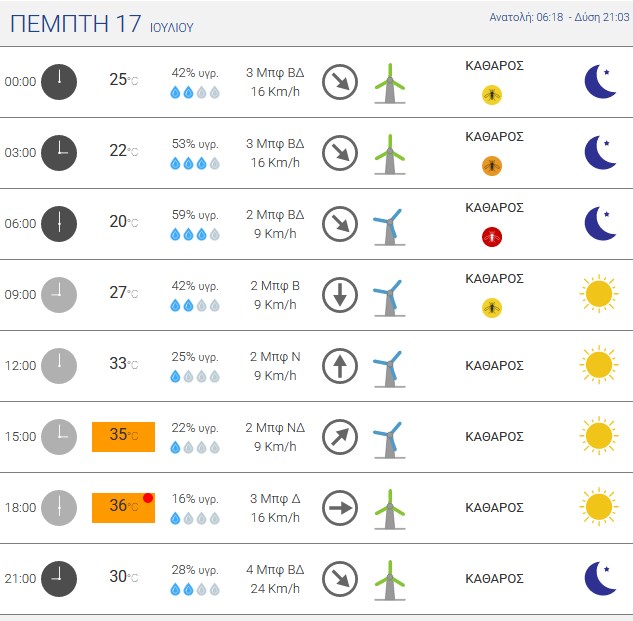633x621 pixels.
Task: Click the Ανατολή 06:18 - Δύση 21:03 text
Action: pos(560,17)
